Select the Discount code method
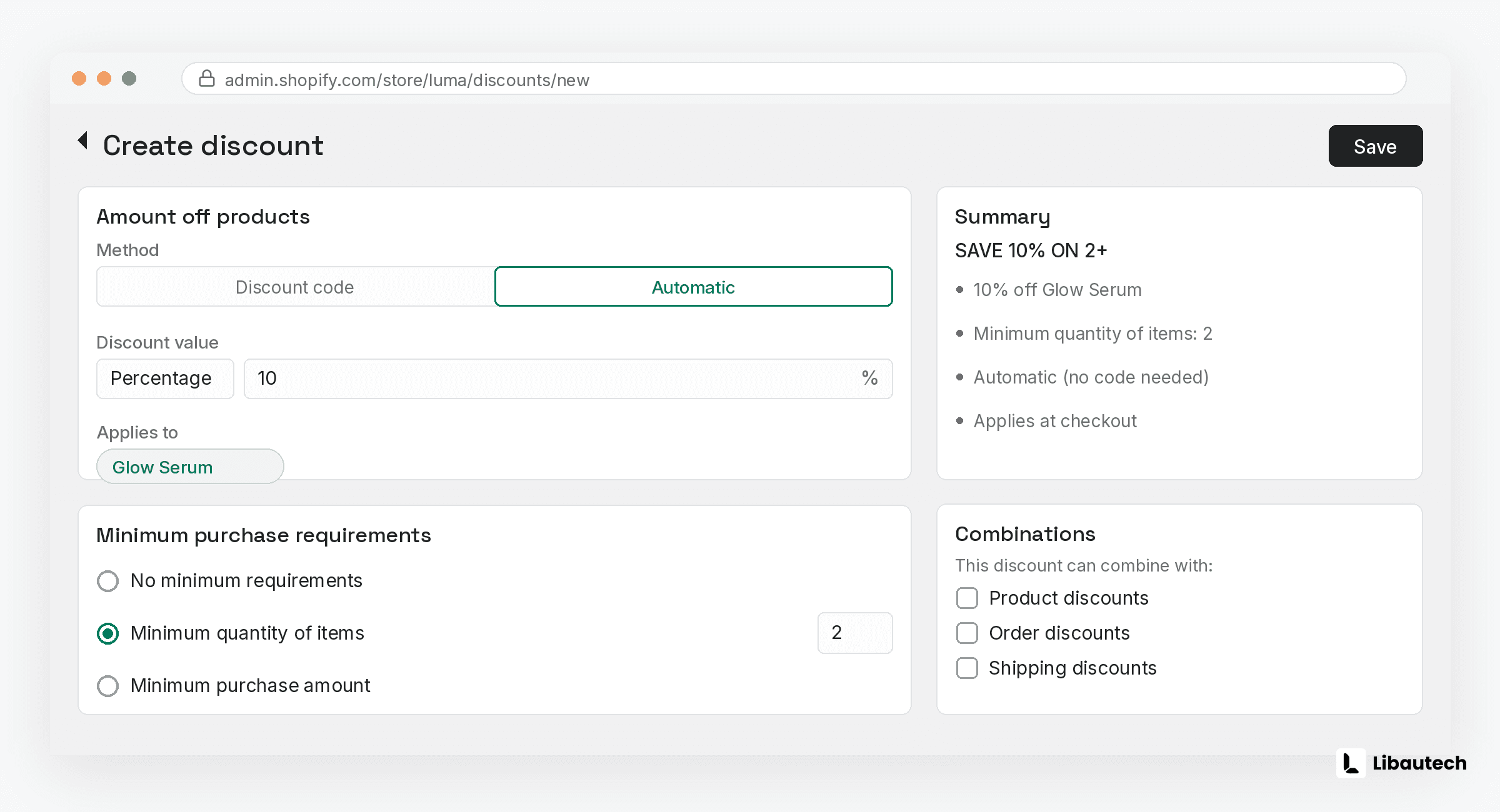The height and width of the screenshot is (812, 1500). [x=295, y=287]
